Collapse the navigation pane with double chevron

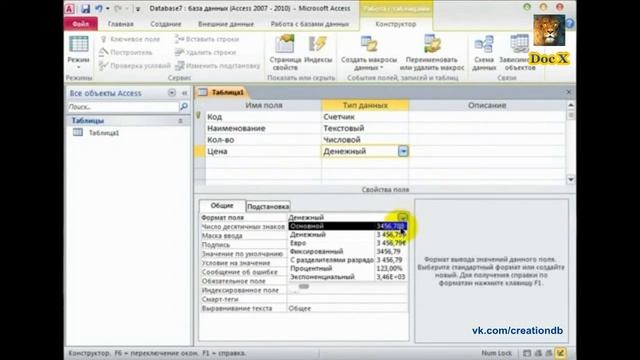[184, 93]
